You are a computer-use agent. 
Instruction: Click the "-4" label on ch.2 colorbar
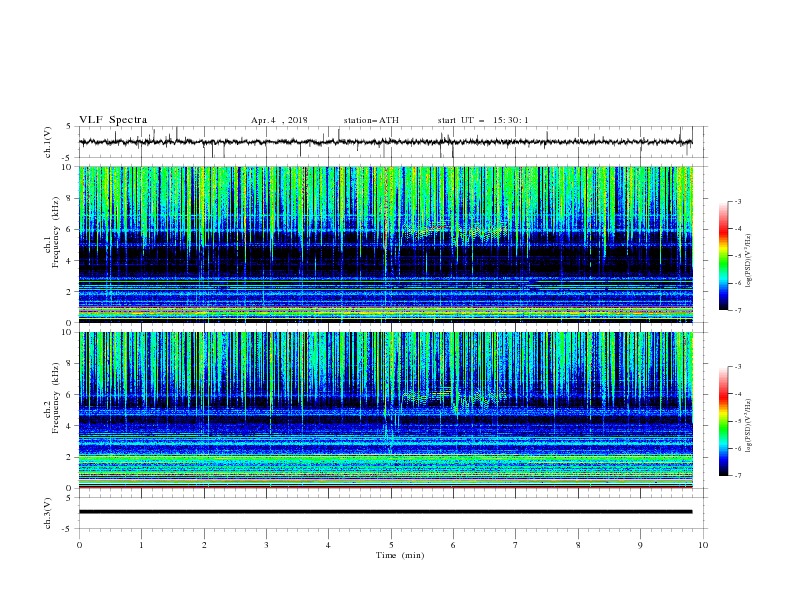pos(738,394)
